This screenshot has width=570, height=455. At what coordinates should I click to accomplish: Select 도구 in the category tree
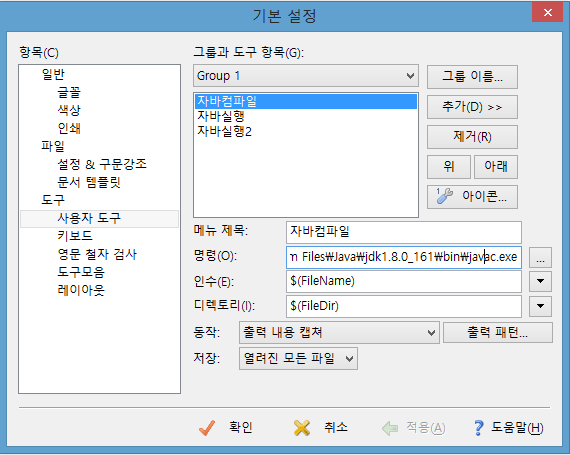[x=53, y=200]
